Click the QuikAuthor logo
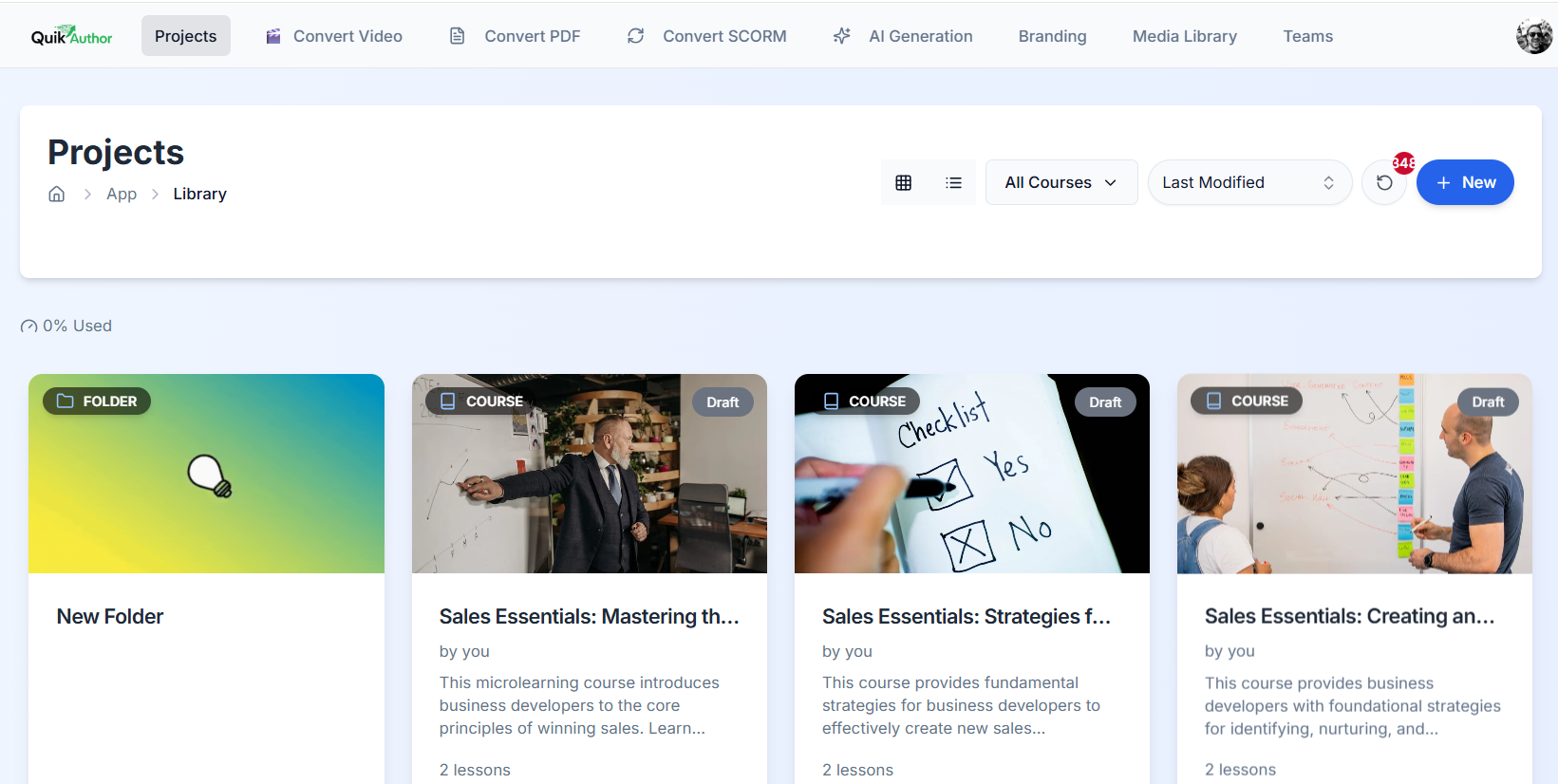Screen dimensions: 1558x784 coord(71,36)
